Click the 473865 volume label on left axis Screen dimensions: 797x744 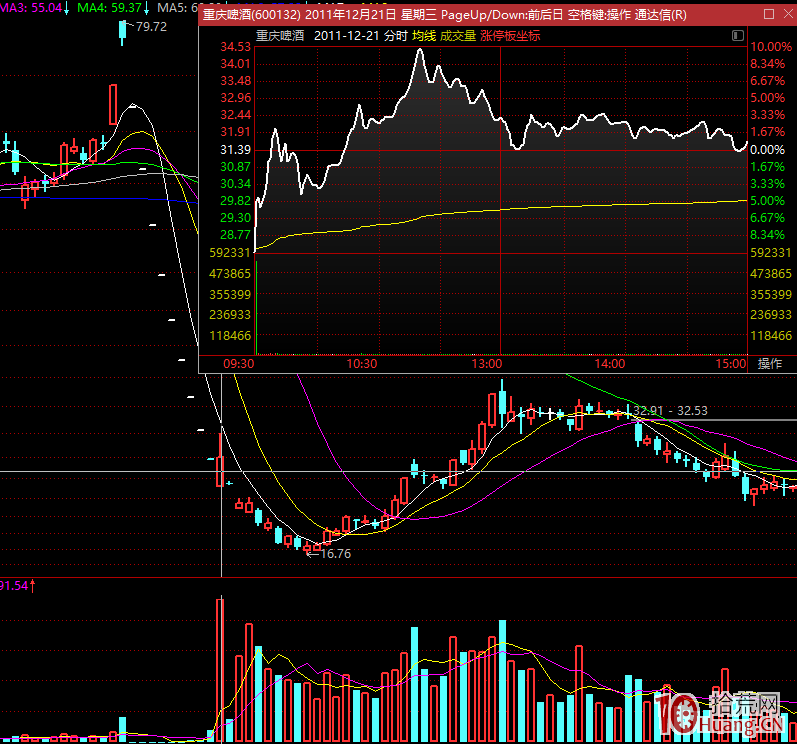point(230,274)
